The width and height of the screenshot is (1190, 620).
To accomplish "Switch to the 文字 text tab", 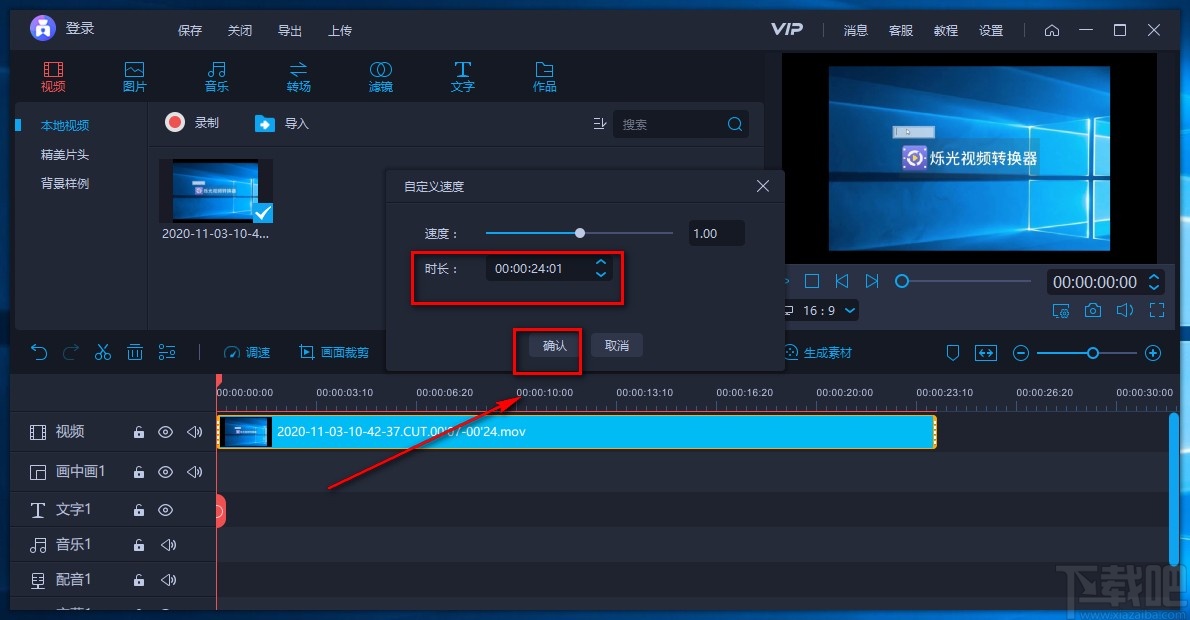I will [462, 75].
